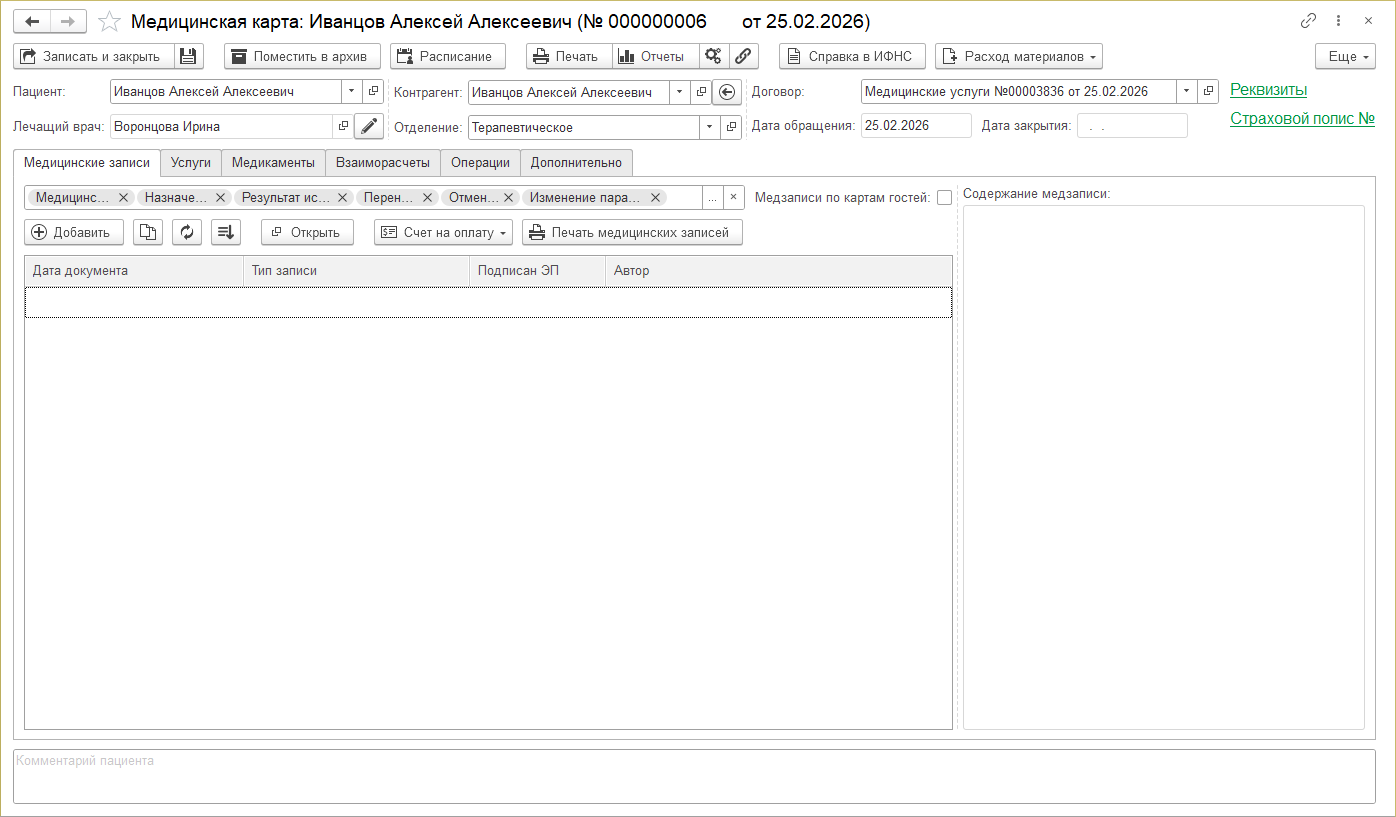1396x817 pixels.
Task: Click the circled left arrow next to Контрагент
Action: [727, 92]
